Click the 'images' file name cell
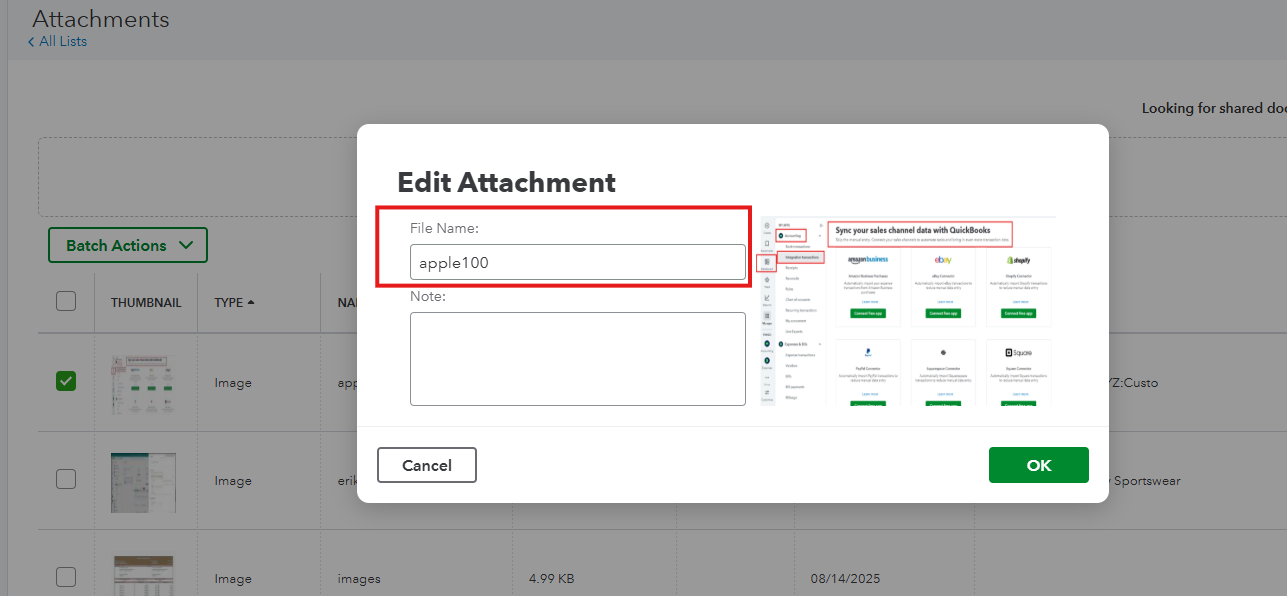The image size is (1287, 596). coord(359,578)
